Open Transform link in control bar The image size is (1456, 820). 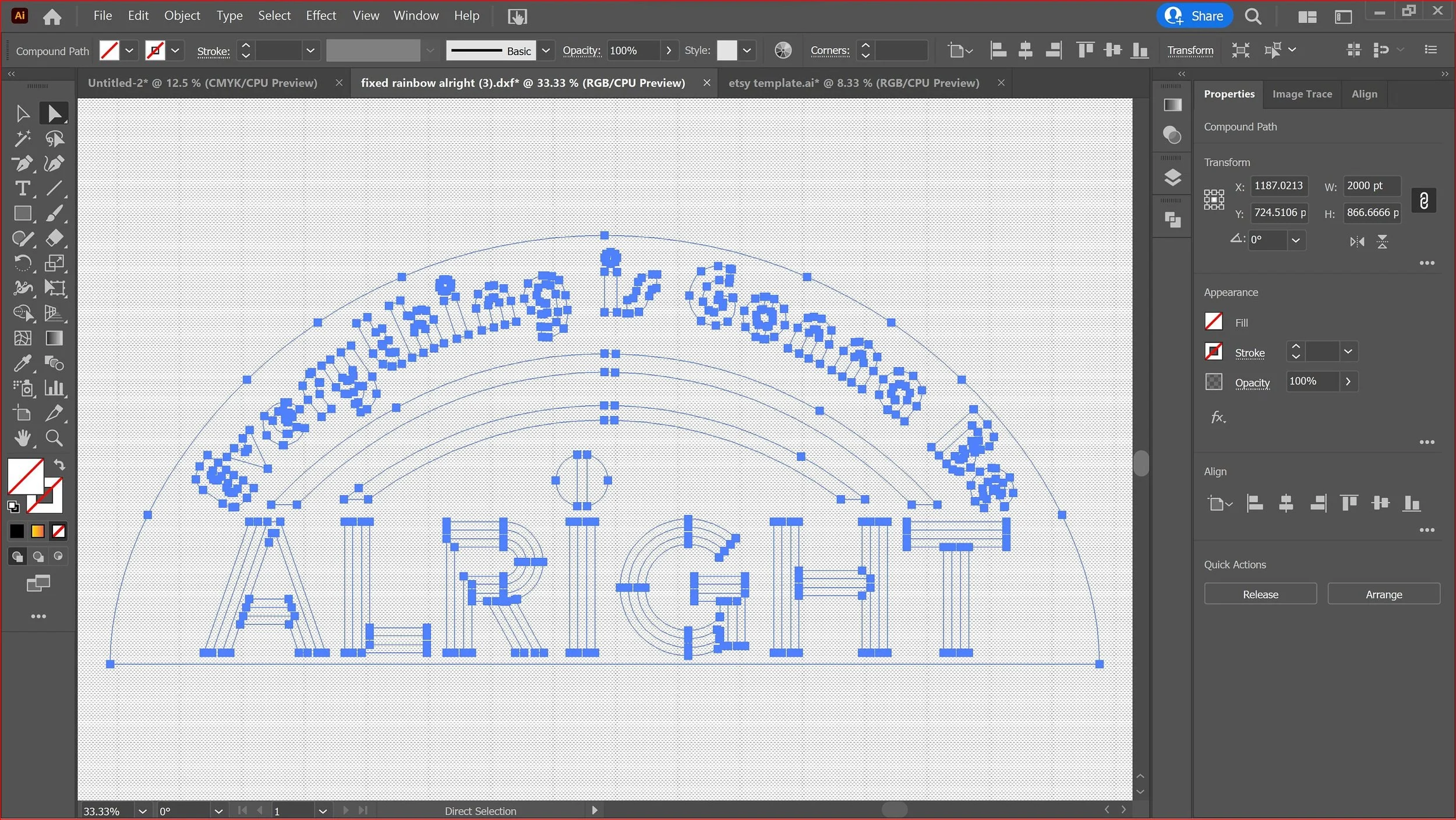(1190, 51)
